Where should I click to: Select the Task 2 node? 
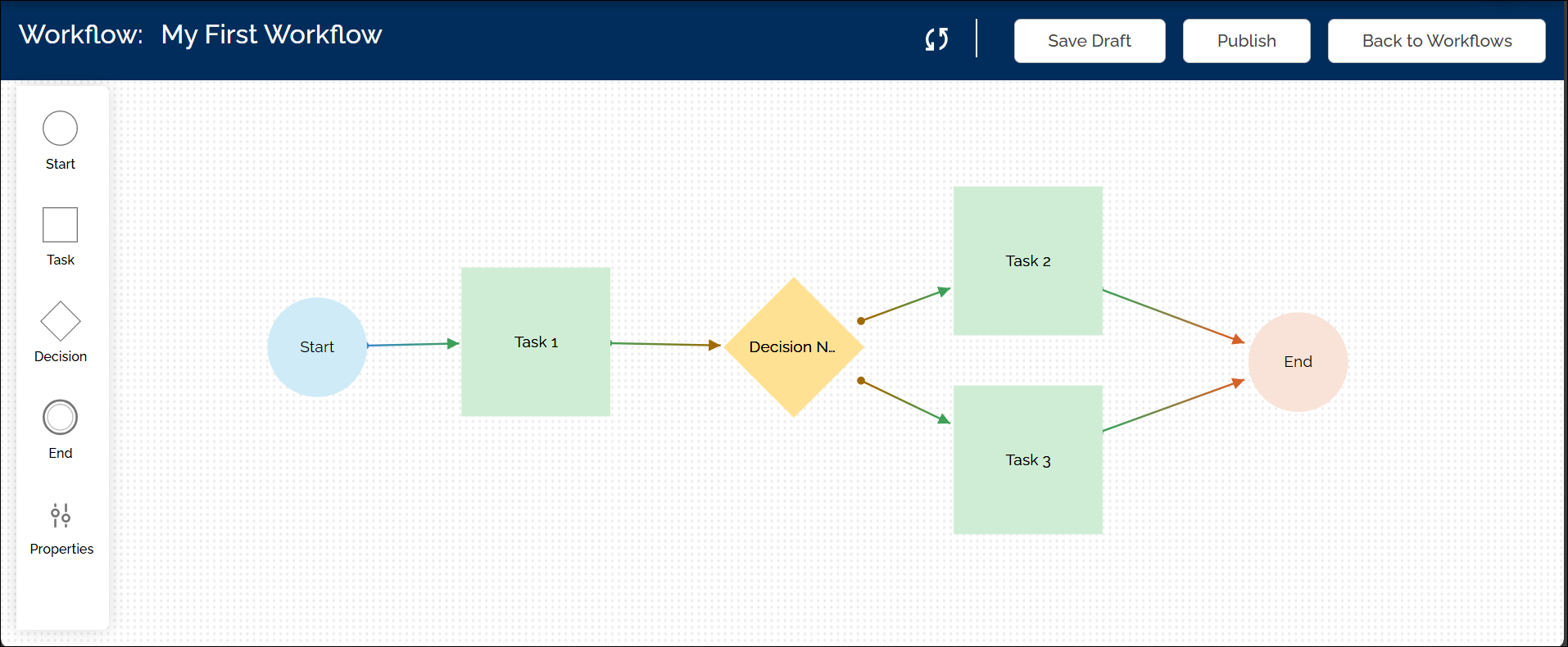coord(1027,261)
